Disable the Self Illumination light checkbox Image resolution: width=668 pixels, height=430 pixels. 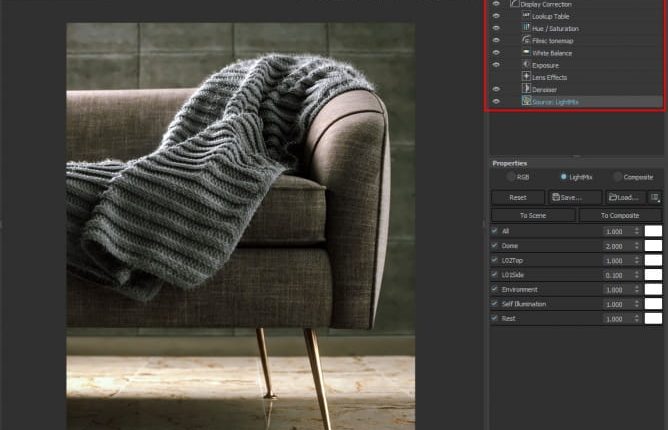[x=495, y=303]
